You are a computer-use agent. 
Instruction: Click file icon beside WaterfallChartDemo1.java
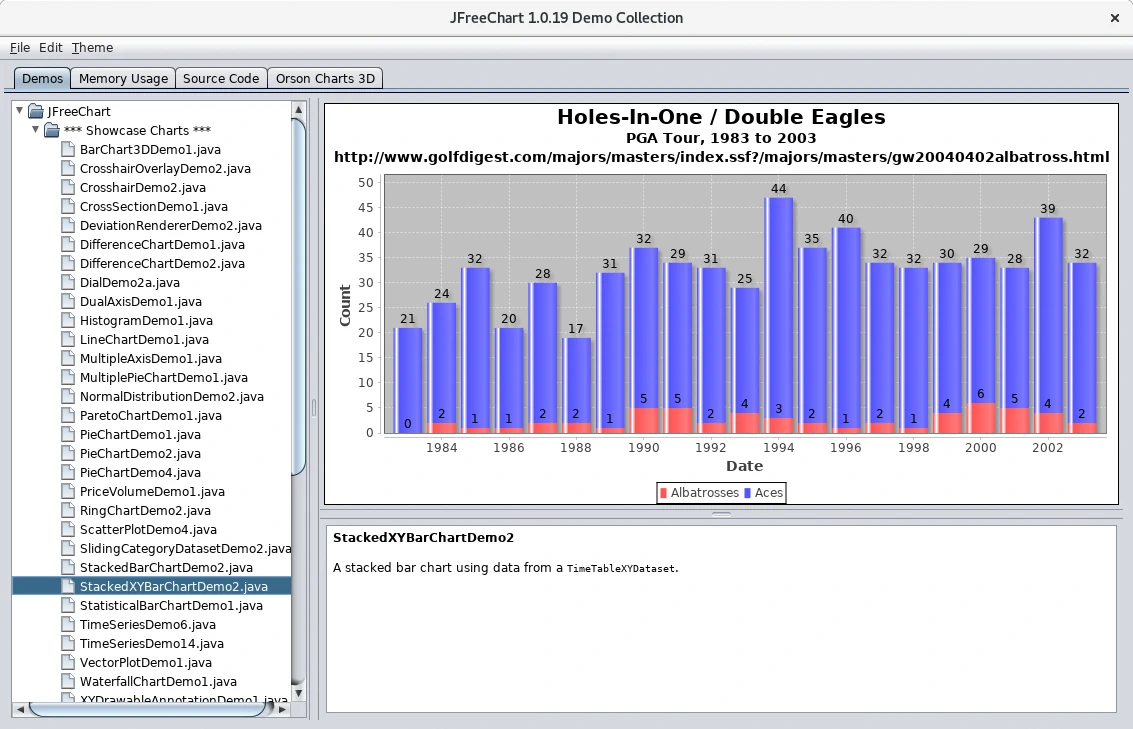coord(68,681)
